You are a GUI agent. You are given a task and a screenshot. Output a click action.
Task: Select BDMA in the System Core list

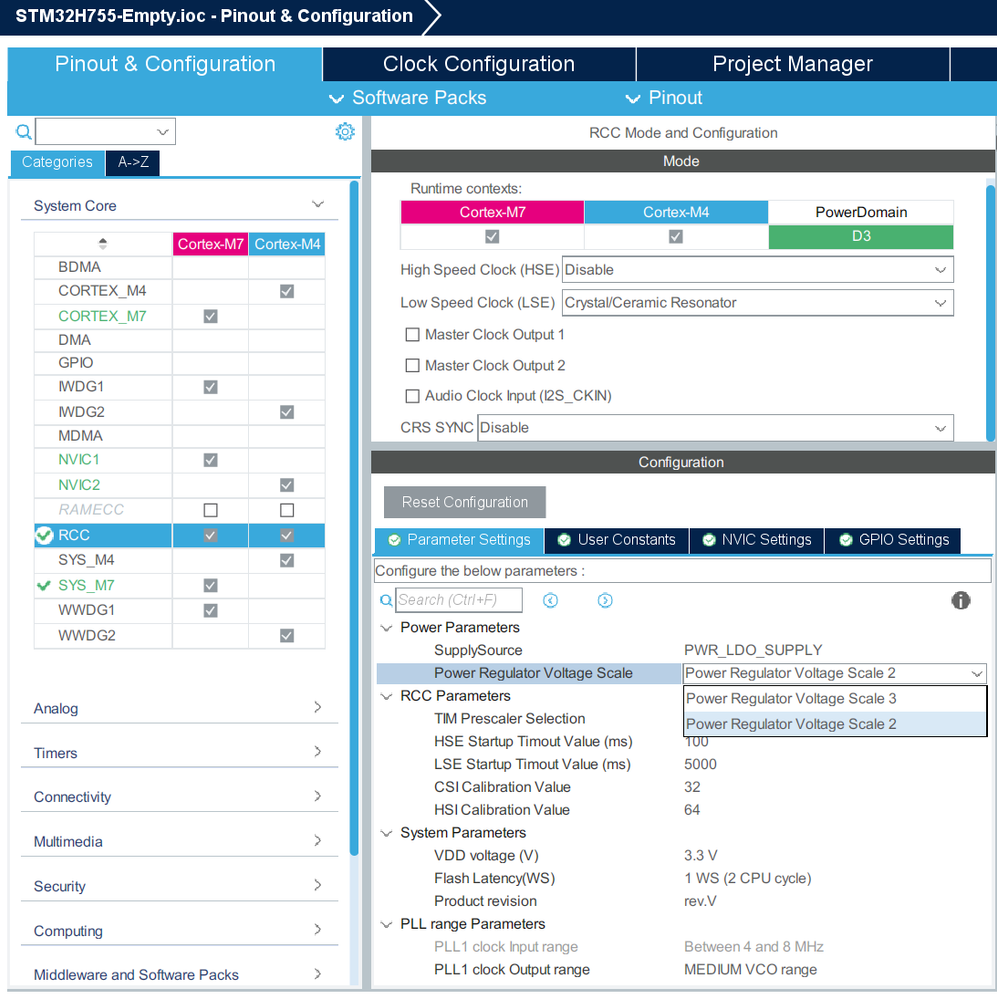tap(80, 267)
